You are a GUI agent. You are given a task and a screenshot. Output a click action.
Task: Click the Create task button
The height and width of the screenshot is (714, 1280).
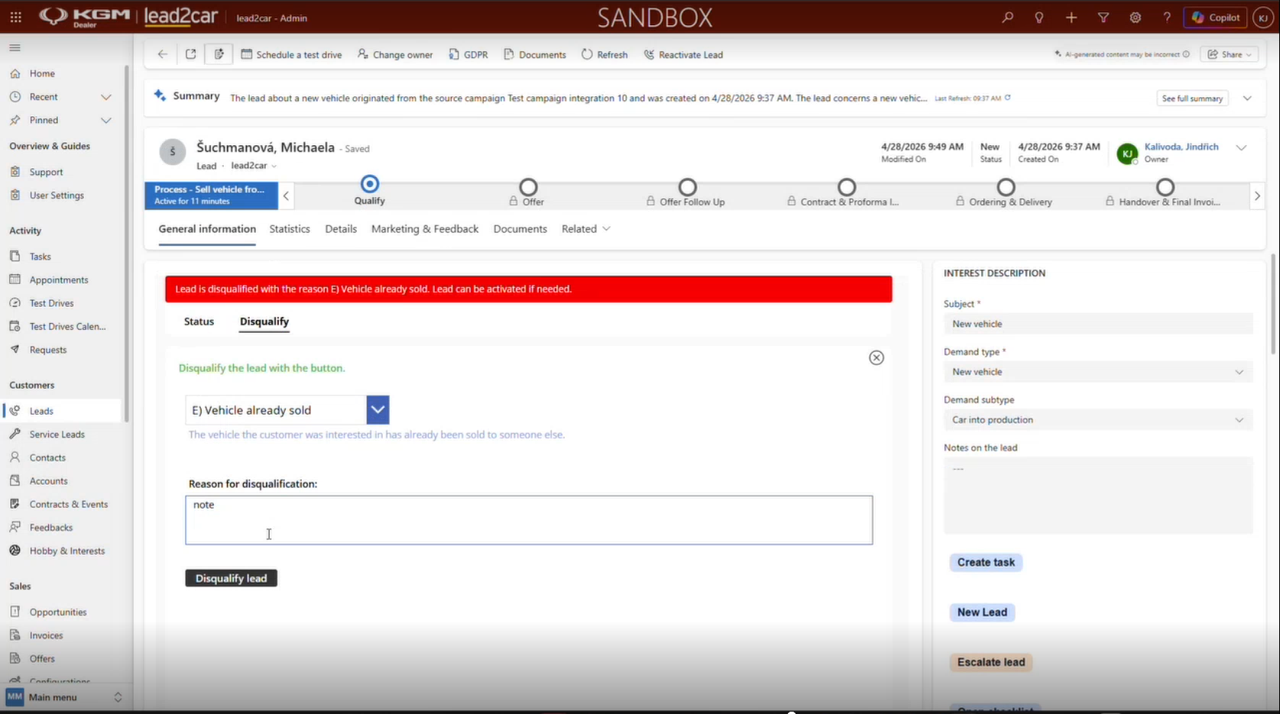pyautogui.click(x=986, y=562)
